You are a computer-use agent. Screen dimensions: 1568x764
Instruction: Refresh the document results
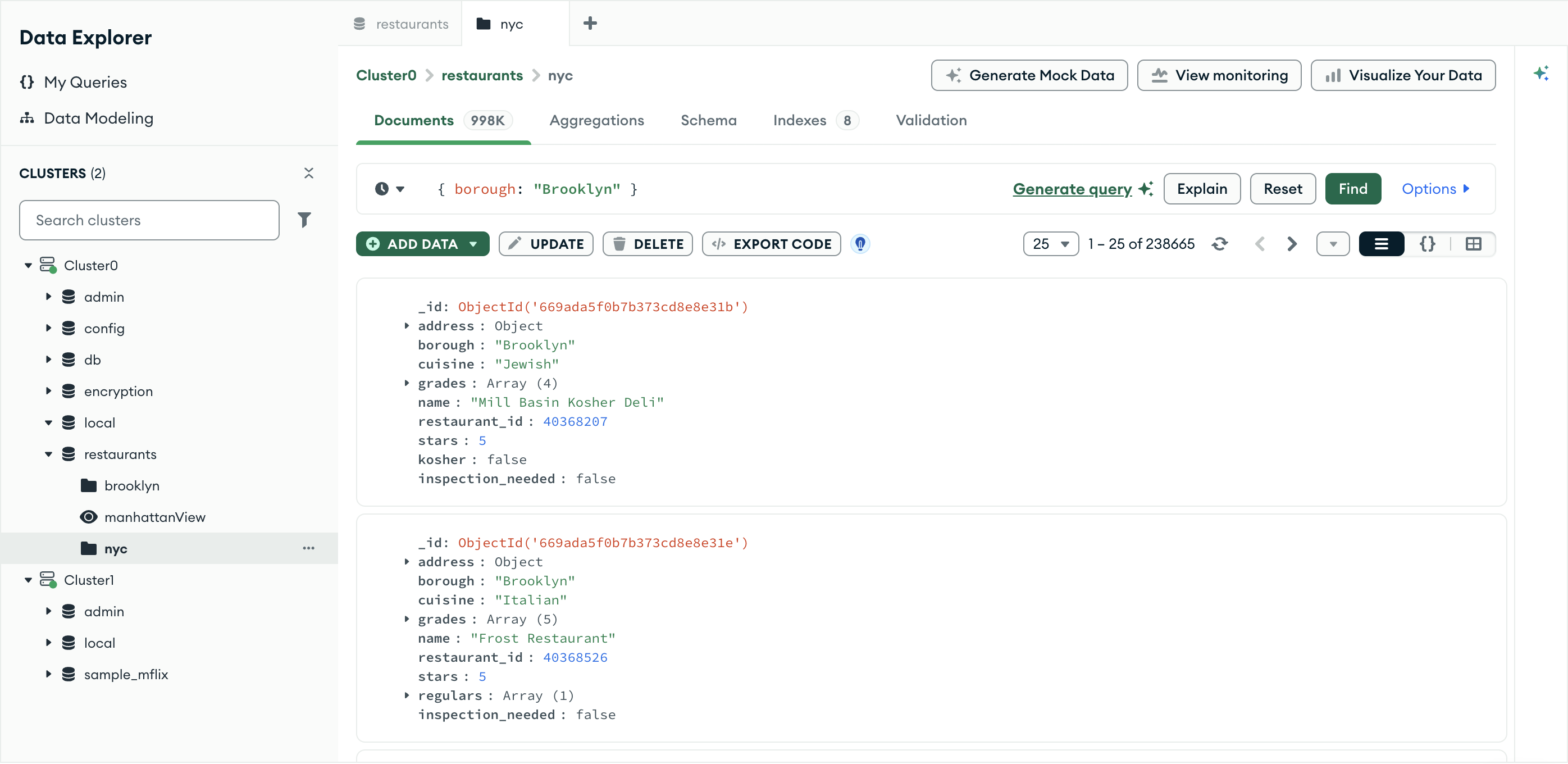click(1220, 243)
